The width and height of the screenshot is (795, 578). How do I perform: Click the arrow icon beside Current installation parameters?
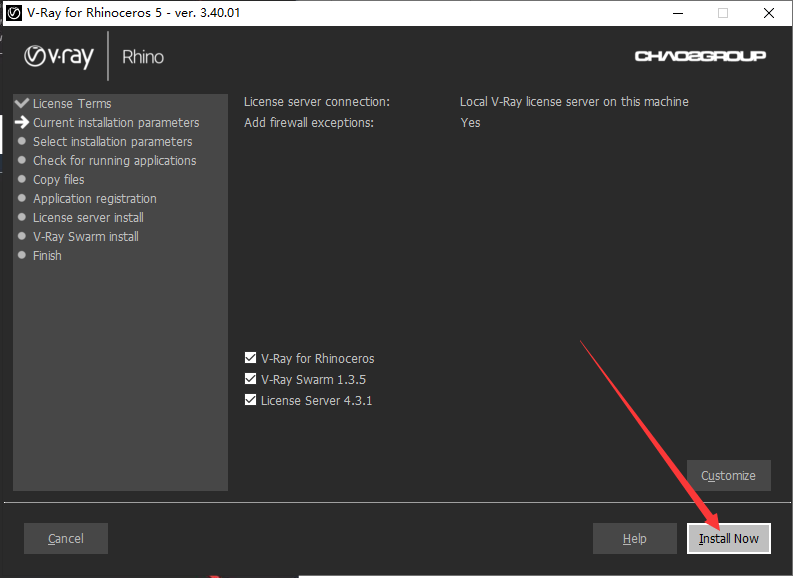[x=22, y=122]
